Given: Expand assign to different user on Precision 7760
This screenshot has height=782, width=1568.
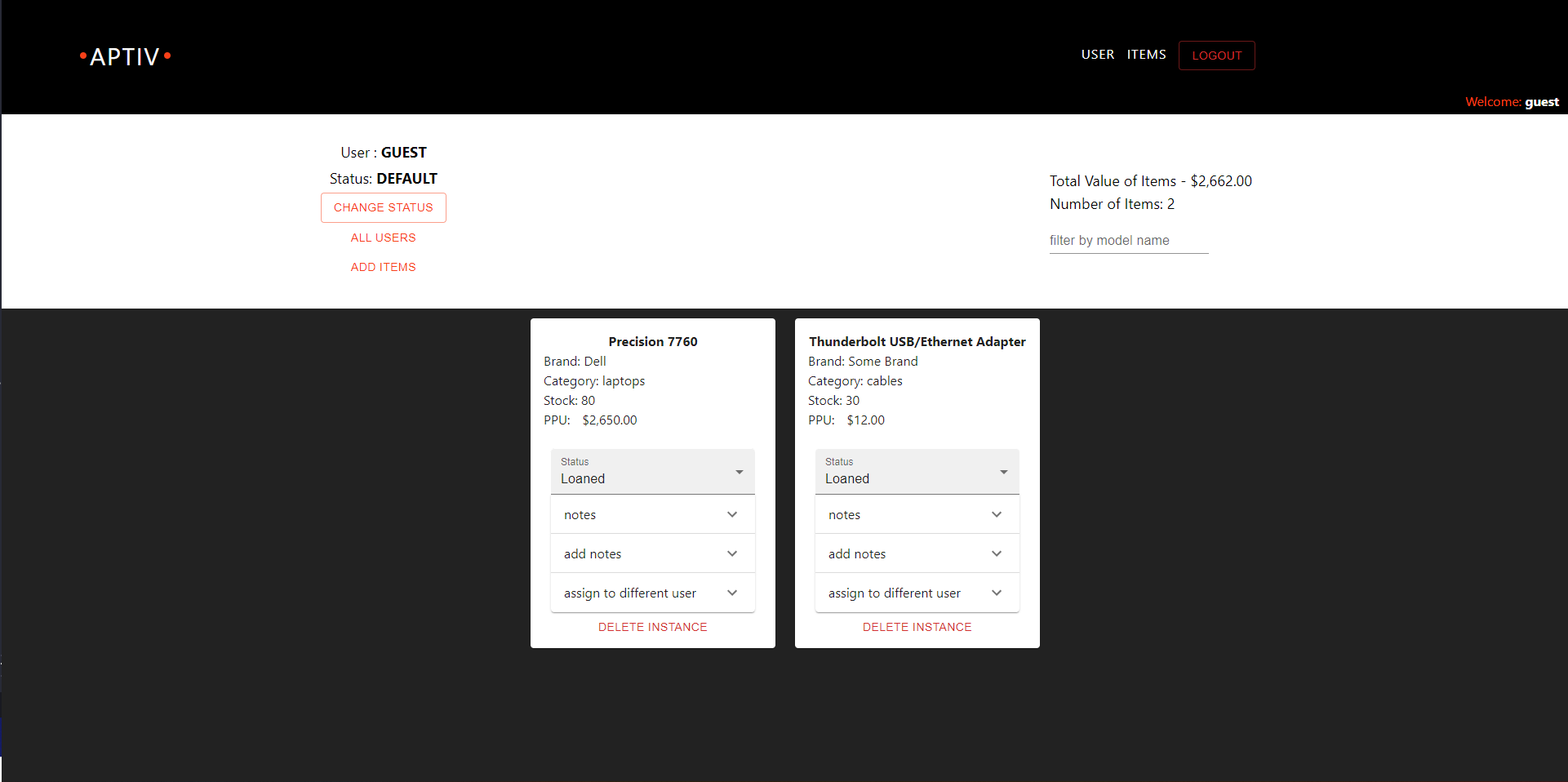Looking at the screenshot, I should pyautogui.click(x=653, y=593).
